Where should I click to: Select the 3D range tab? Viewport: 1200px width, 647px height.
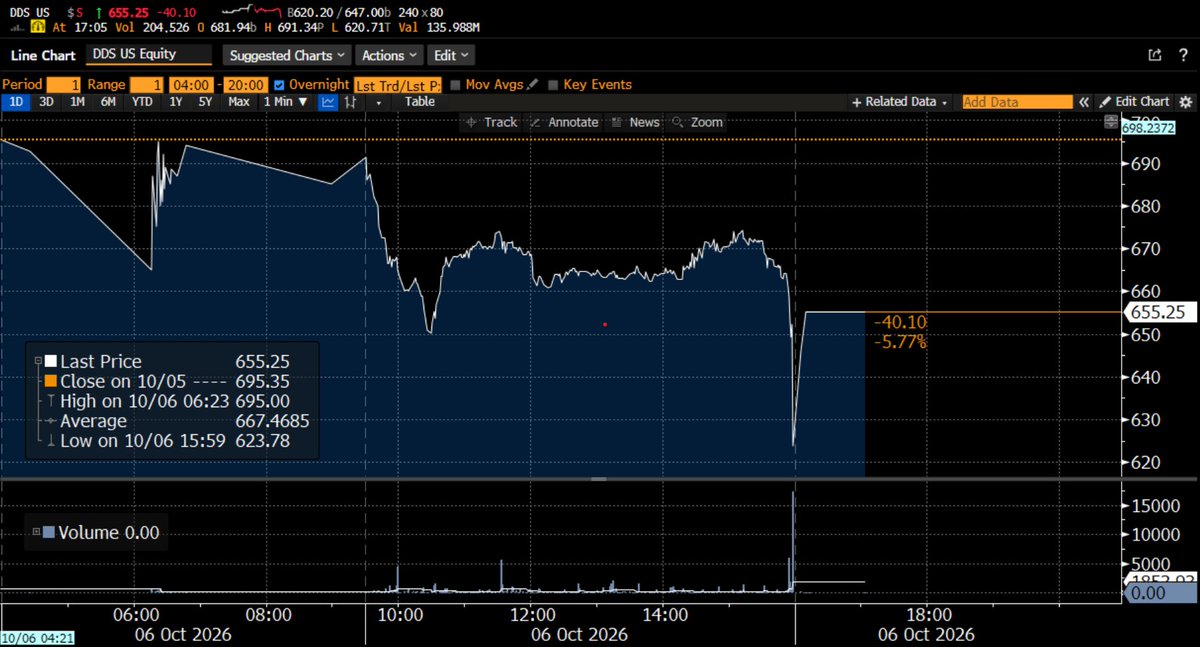coord(46,102)
